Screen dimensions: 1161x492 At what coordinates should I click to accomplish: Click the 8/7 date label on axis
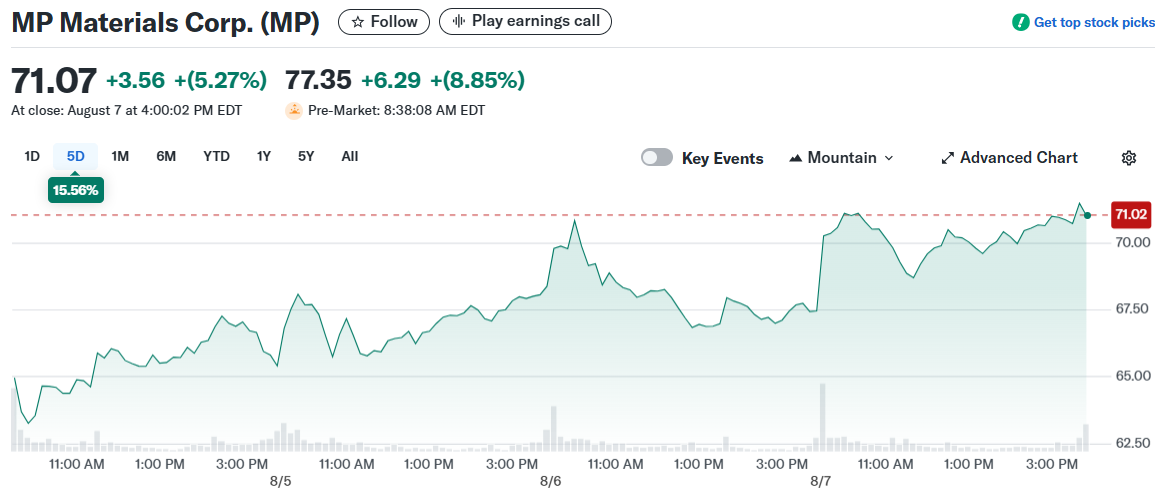(x=820, y=481)
